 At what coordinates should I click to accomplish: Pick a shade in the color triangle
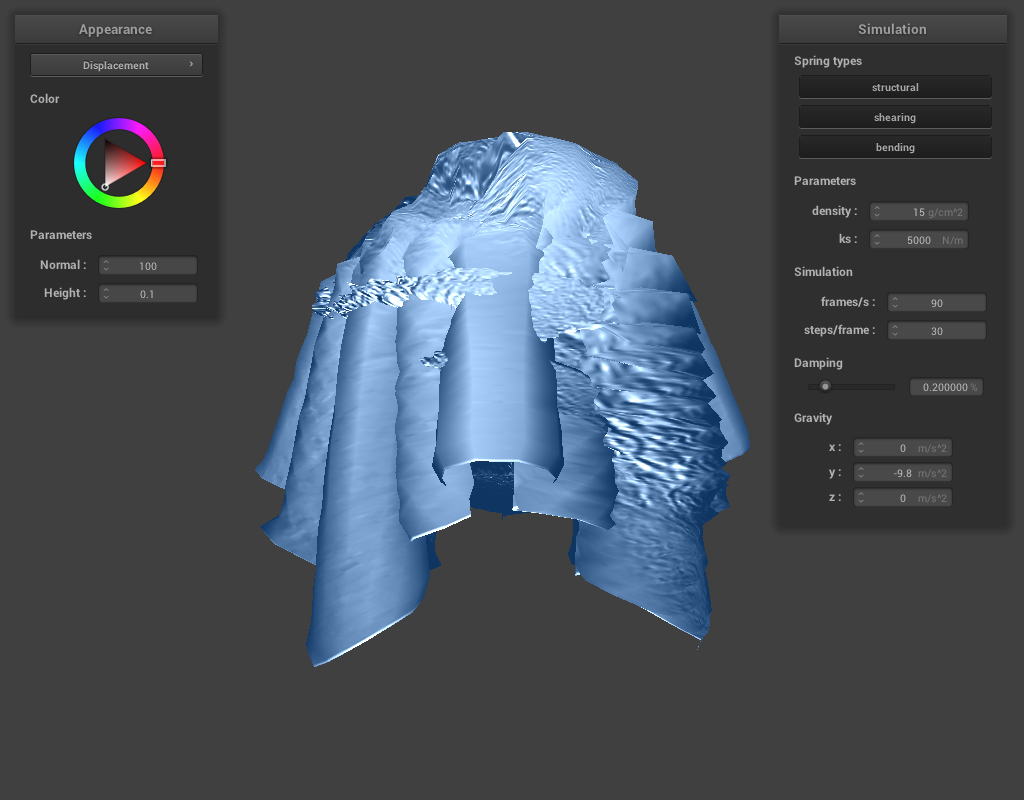tap(122, 162)
